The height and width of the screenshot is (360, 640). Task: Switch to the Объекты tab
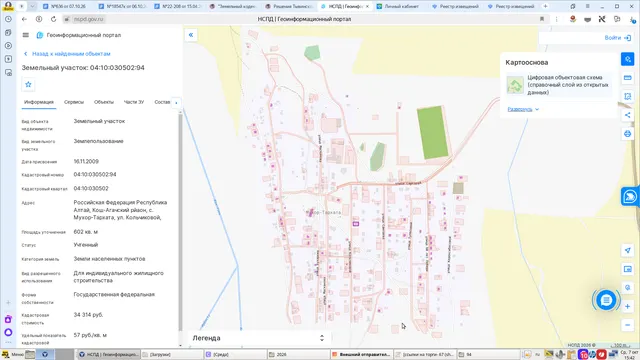pos(104,102)
